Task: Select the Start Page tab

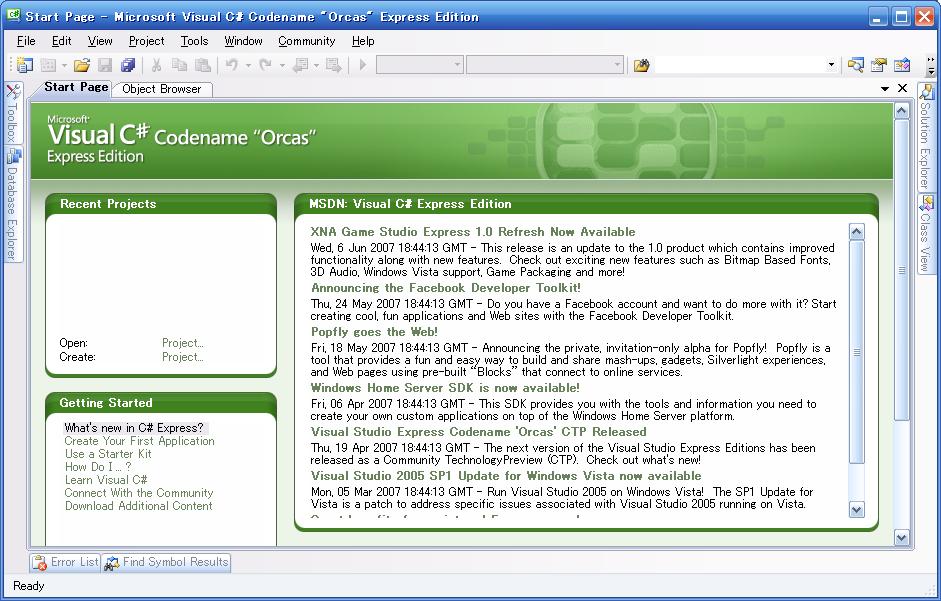Action: coord(76,87)
